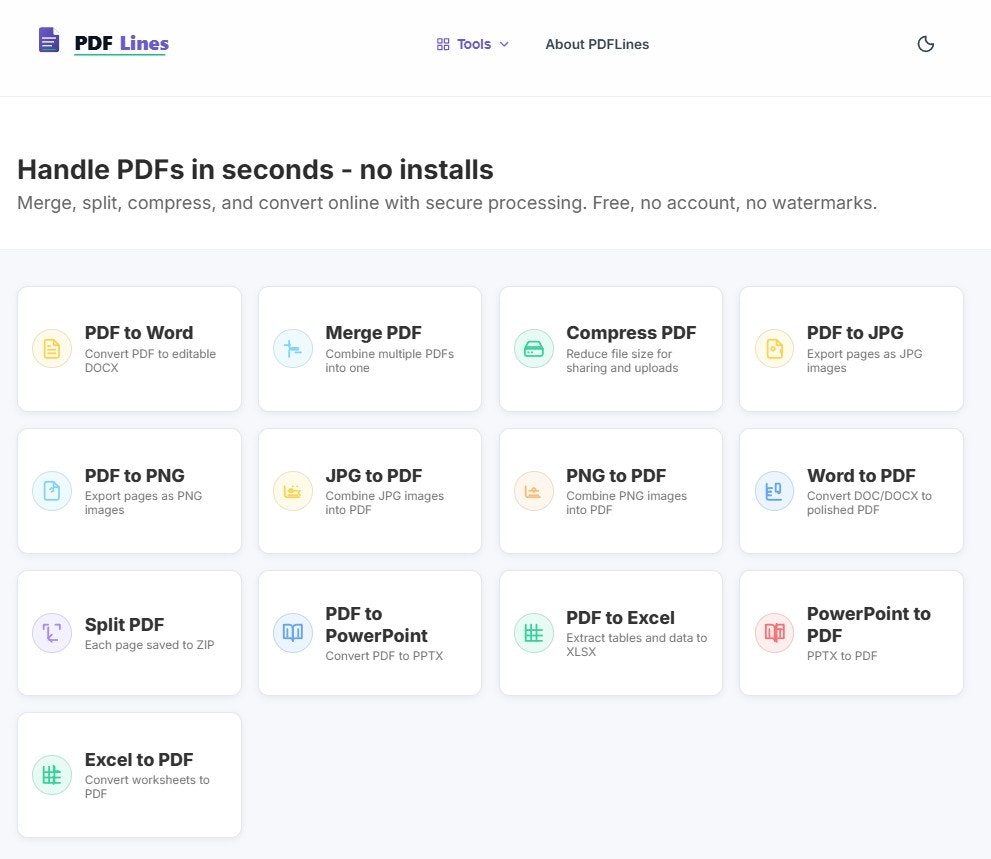Click 'Combine multiple PDFs into one' text

(389, 361)
